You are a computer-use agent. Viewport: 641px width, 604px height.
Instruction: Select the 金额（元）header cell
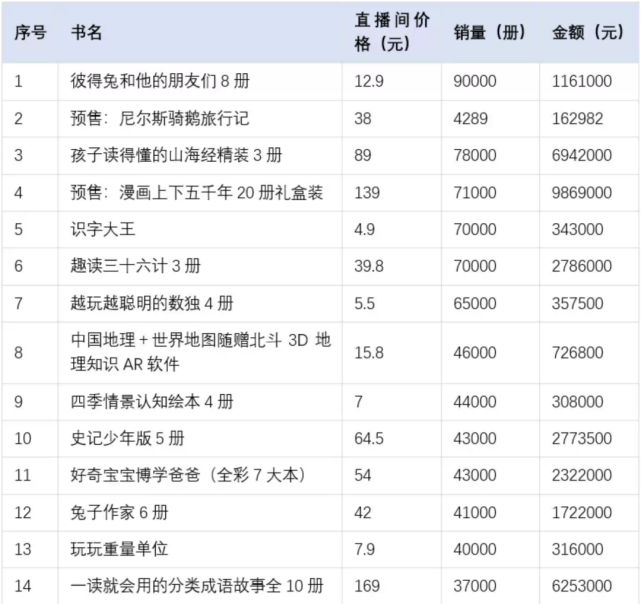pos(589,32)
